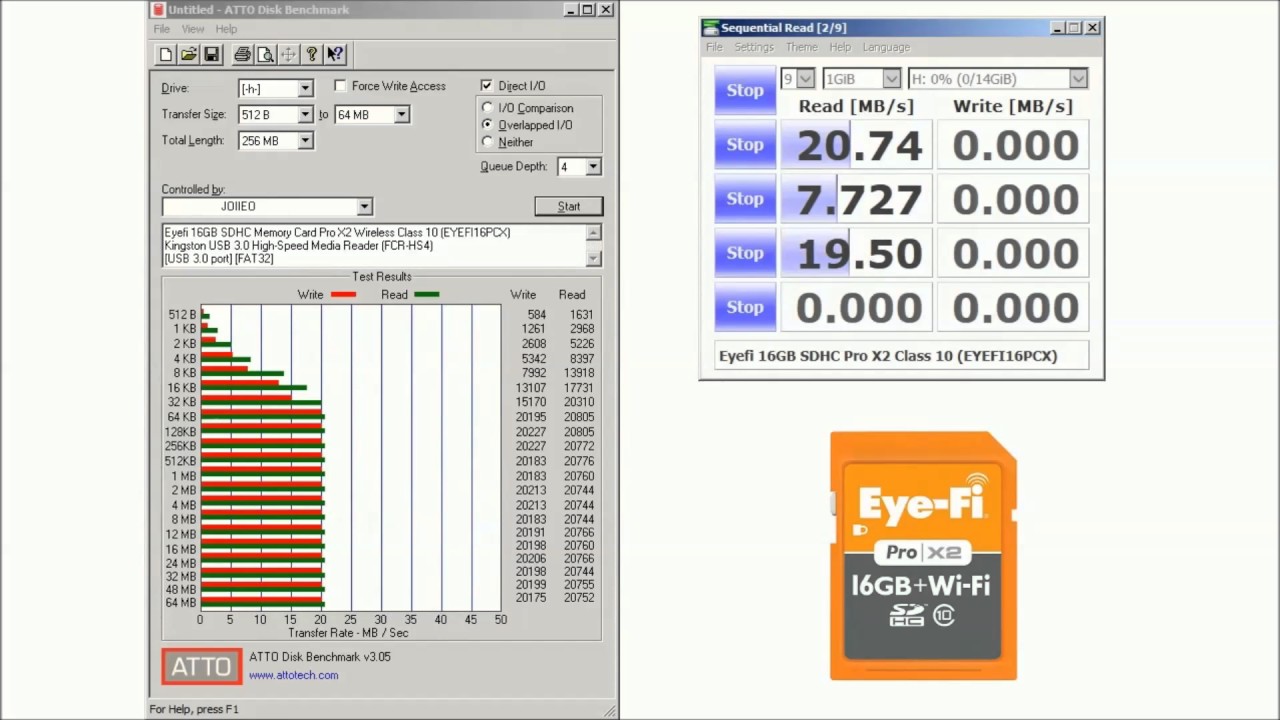Open Theme menu in Sequential Read window
The image size is (1280, 720).
tap(801, 47)
